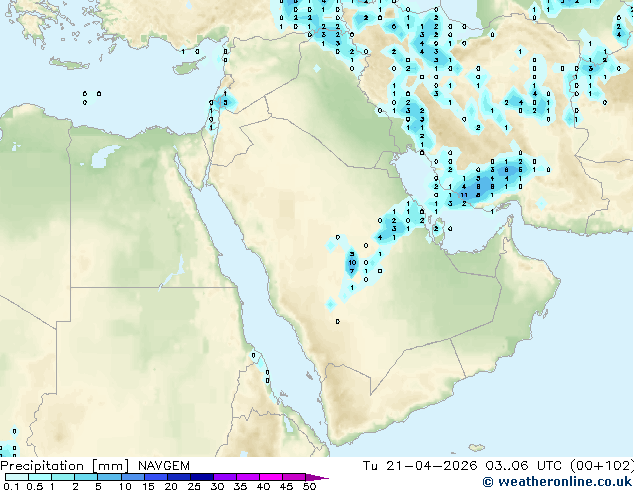The image size is (634, 490).
Task: Click the legend label "15"
Action: click(x=148, y=486)
